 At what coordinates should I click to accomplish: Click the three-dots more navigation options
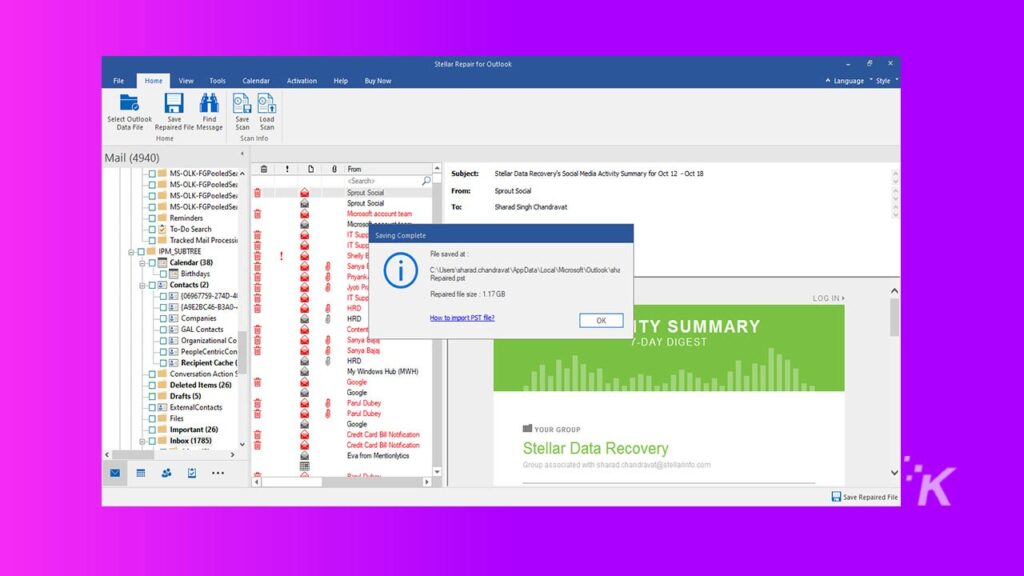[217, 473]
